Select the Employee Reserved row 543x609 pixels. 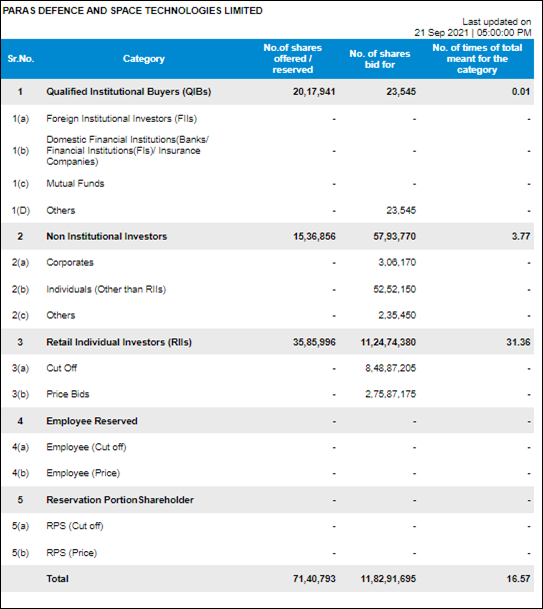pyautogui.click(x=268, y=421)
